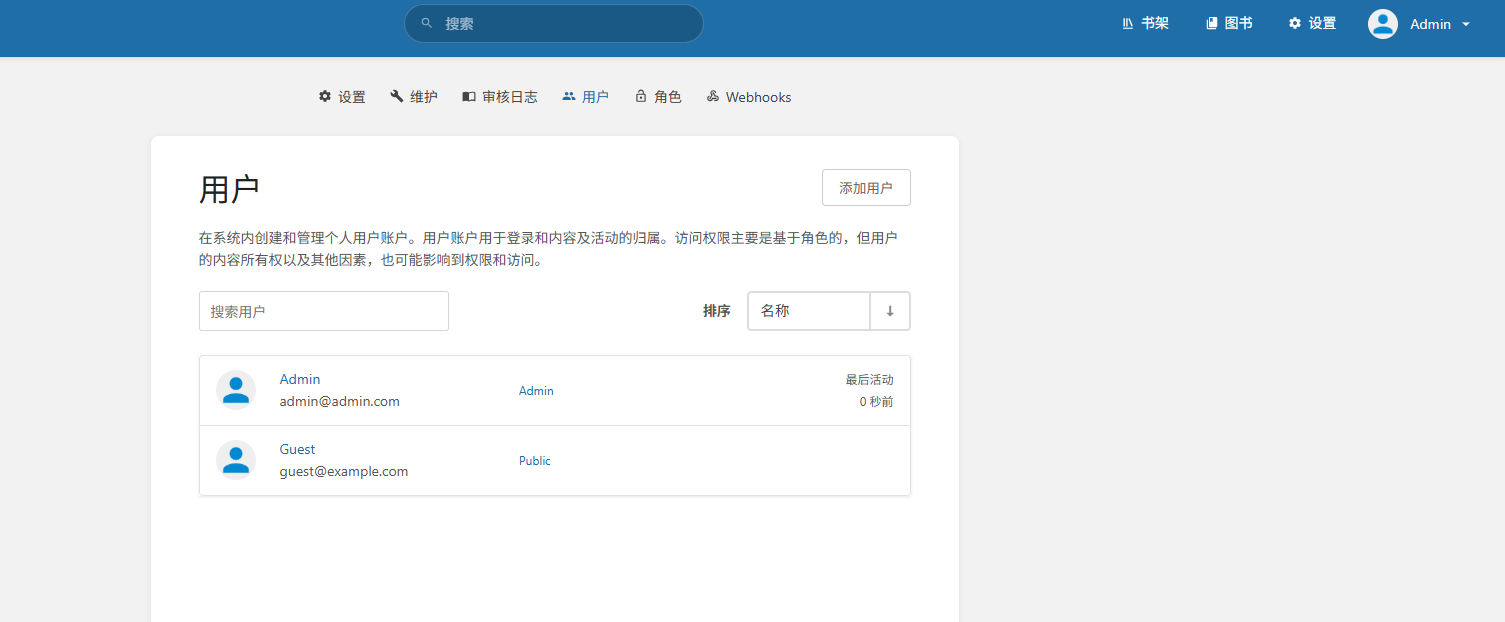Open 设置 settings from the top header
Screen dimensions: 1505x622
point(1312,23)
